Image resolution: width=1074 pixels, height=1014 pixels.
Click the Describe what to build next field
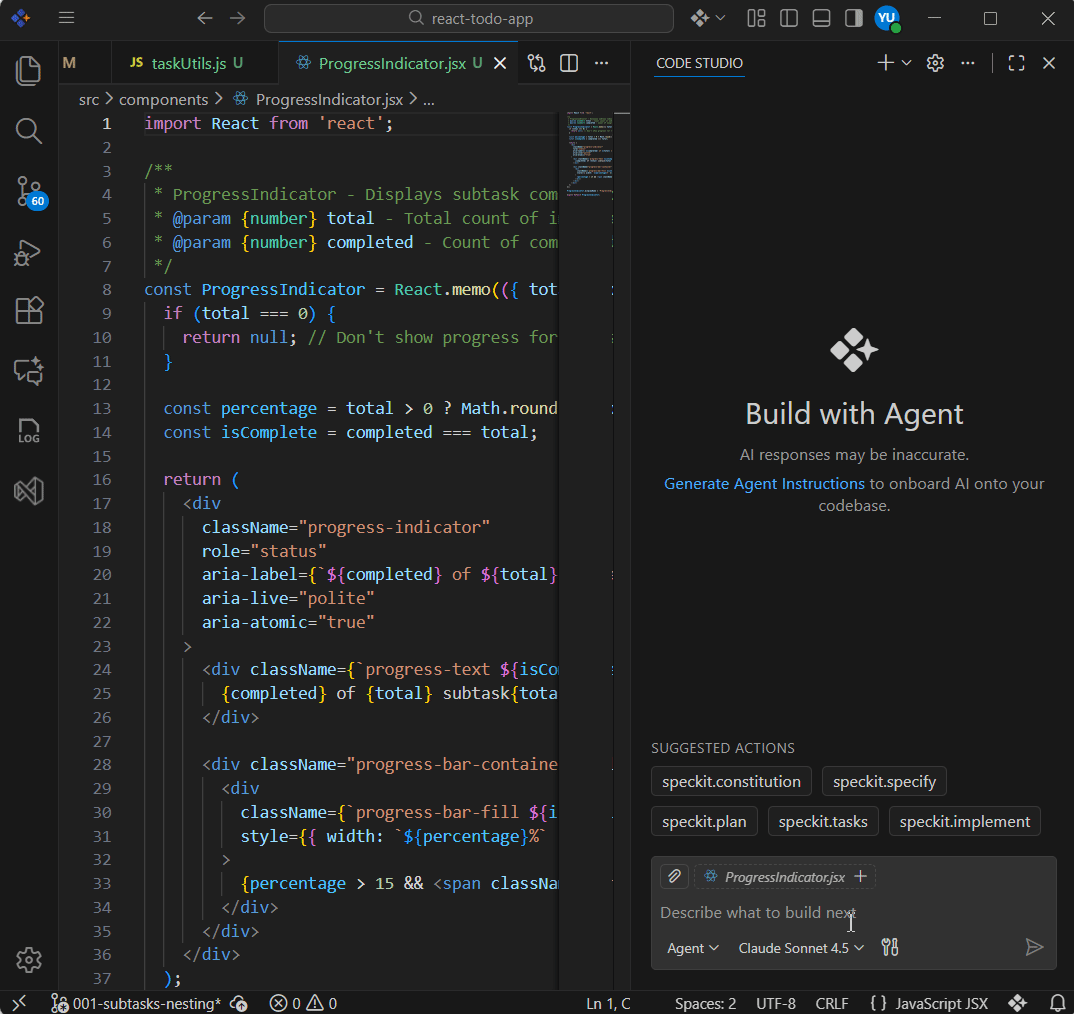click(757, 913)
